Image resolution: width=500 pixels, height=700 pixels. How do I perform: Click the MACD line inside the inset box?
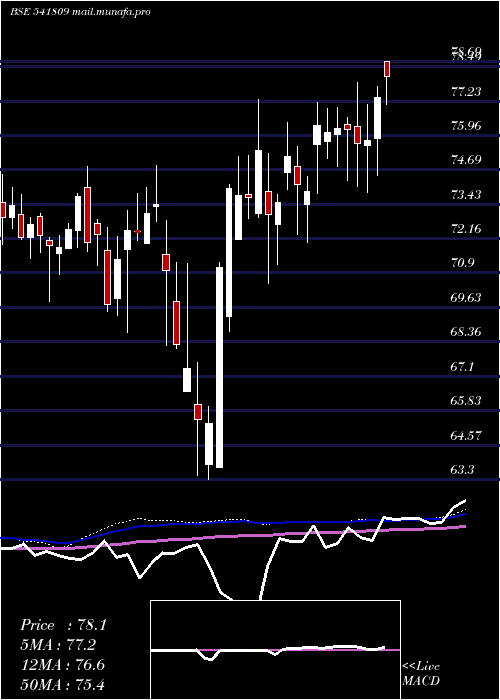coord(268,650)
